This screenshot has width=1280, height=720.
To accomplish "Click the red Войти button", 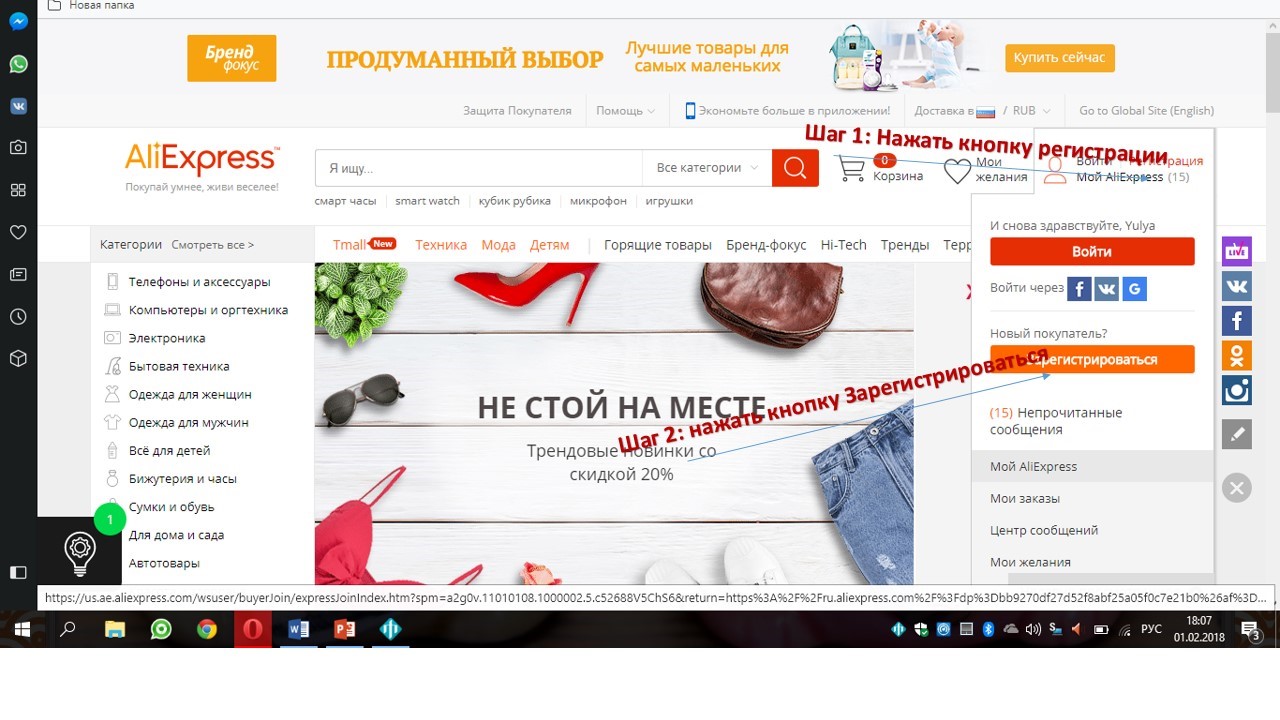I will [x=1092, y=251].
